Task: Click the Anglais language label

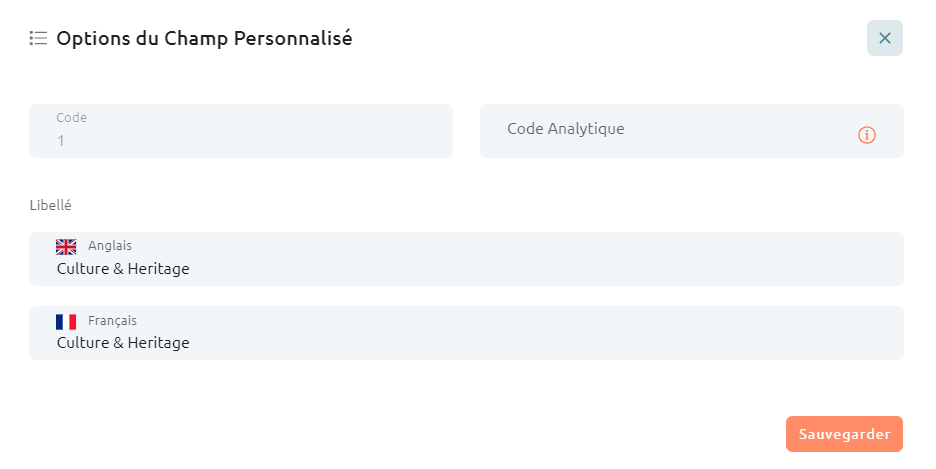Action: click(x=110, y=246)
